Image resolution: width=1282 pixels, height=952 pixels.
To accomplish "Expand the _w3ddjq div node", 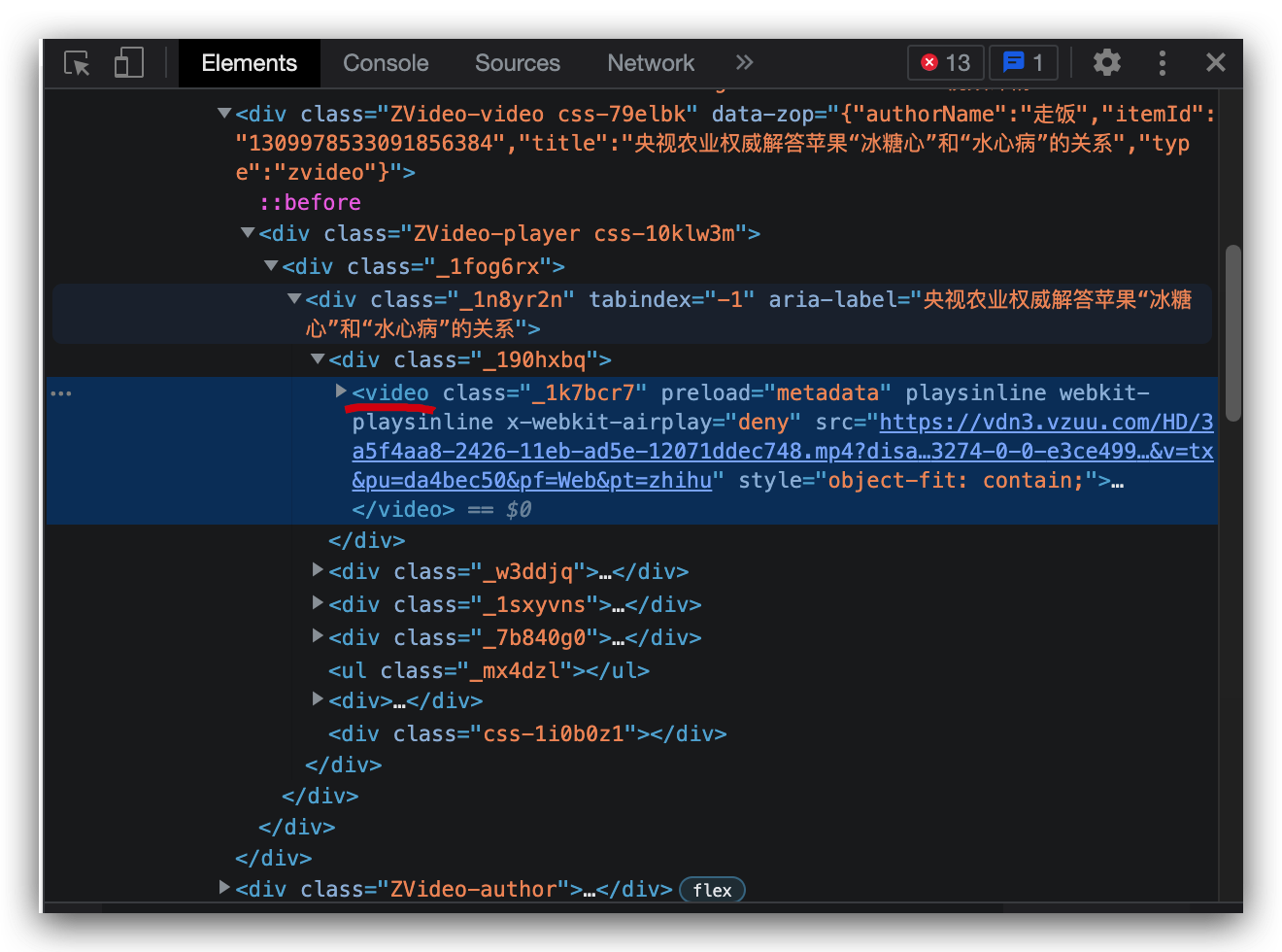I will [x=318, y=570].
